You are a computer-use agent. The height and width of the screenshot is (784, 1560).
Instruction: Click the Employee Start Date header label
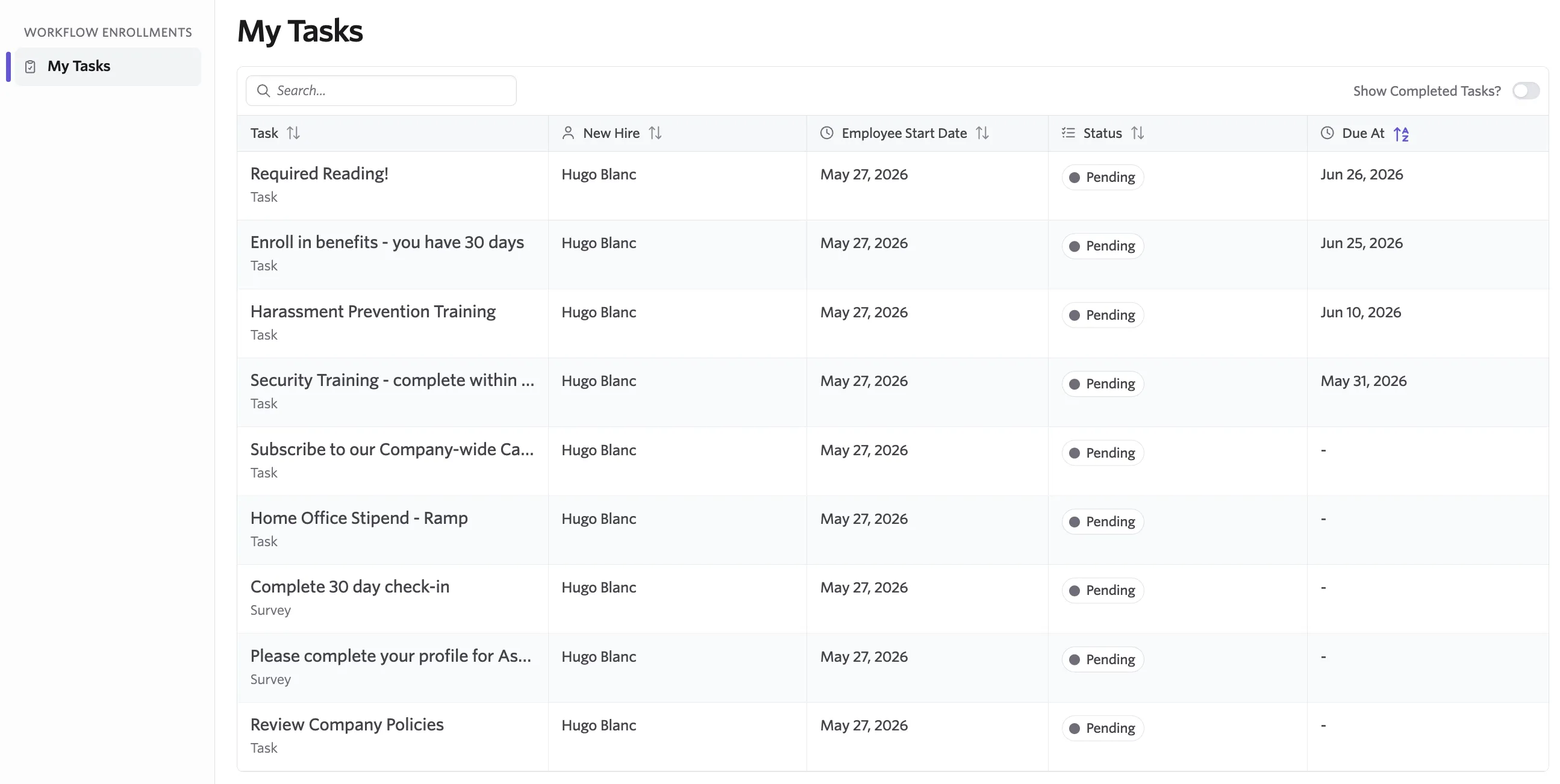pyautogui.click(x=903, y=133)
